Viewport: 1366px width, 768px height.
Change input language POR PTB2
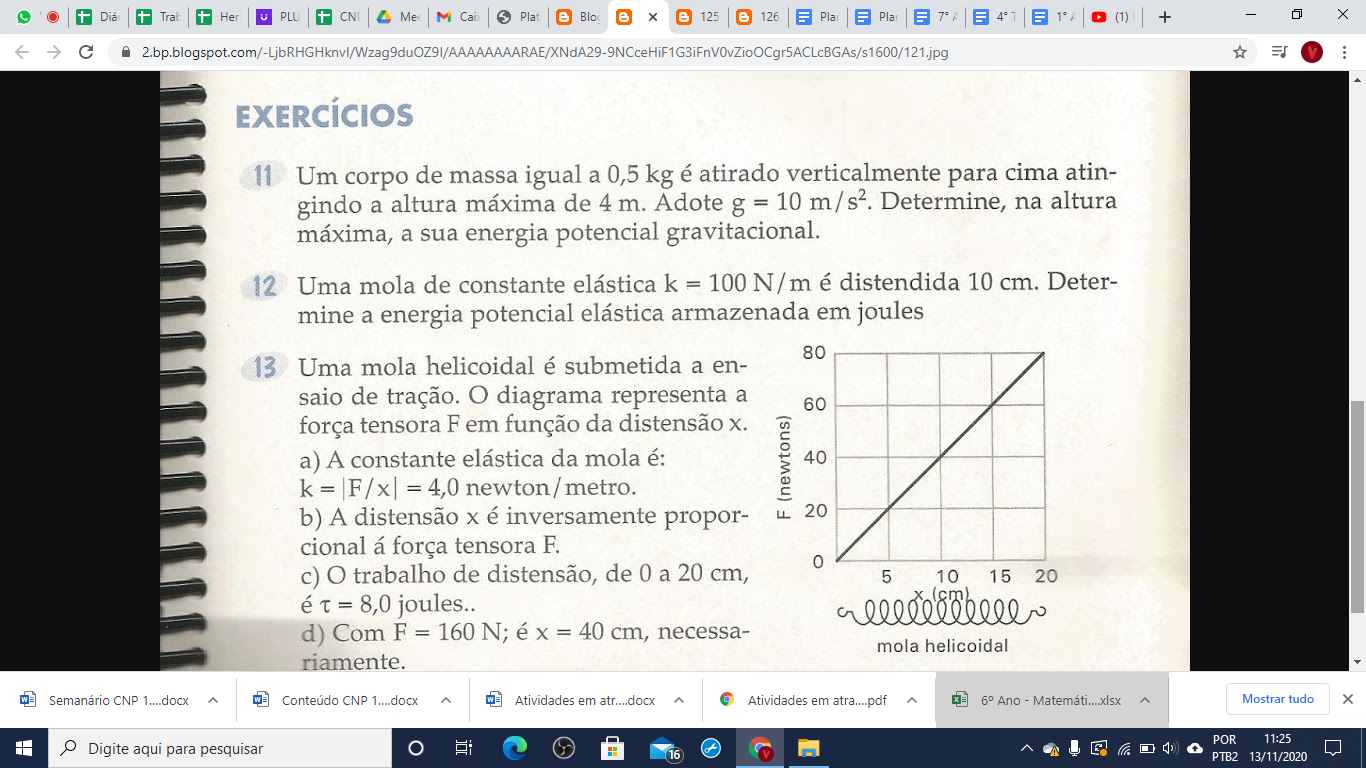(x=1224, y=748)
